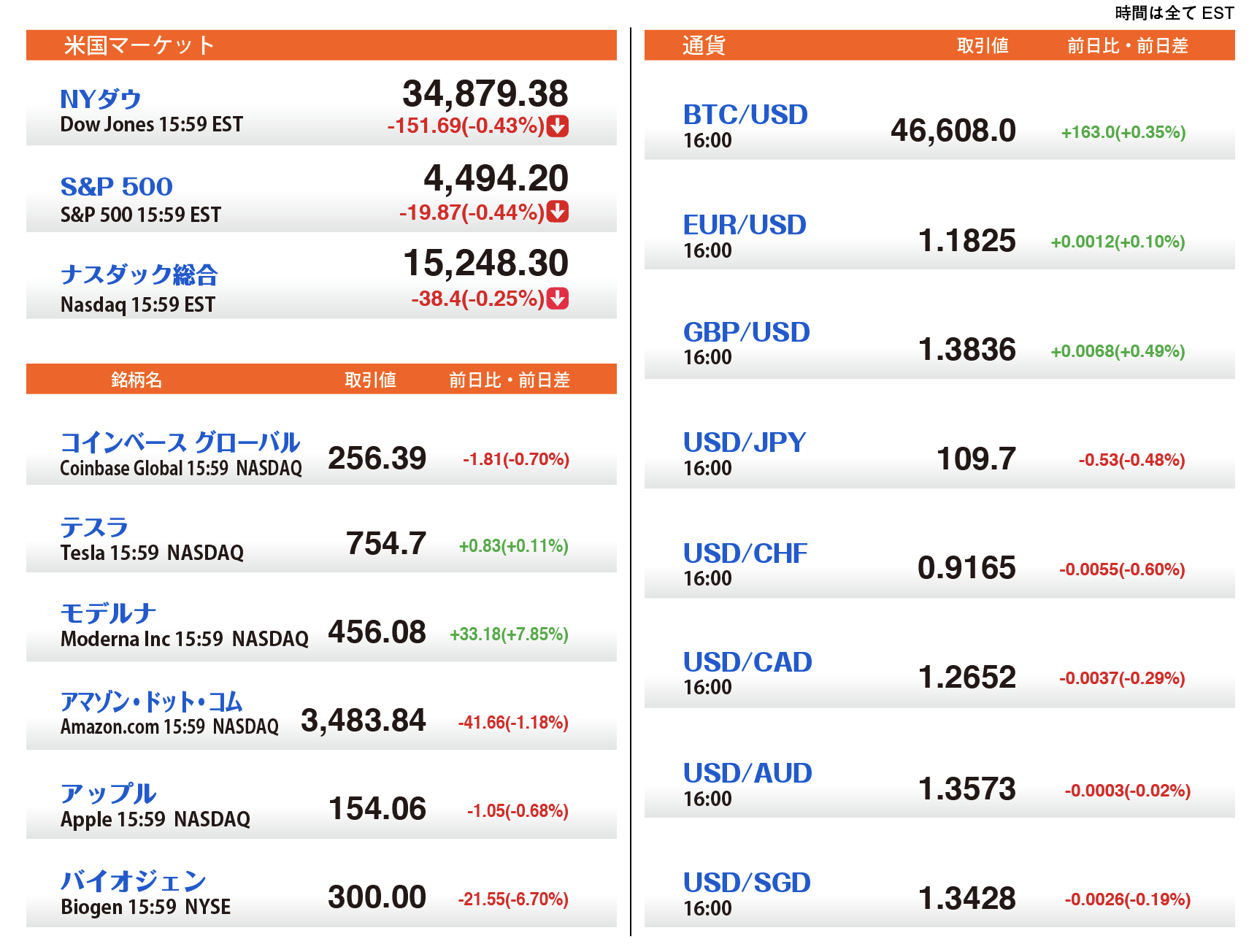This screenshot has width=1257, height=952.
Task: Open the NYダウ index link
Action: coord(101,99)
